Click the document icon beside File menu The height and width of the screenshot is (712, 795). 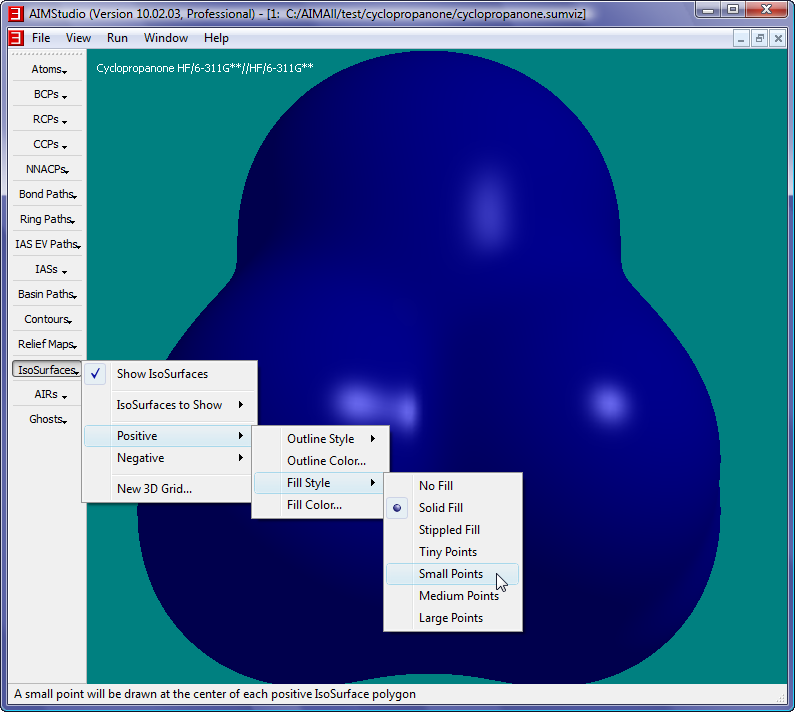pyautogui.click(x=15, y=38)
